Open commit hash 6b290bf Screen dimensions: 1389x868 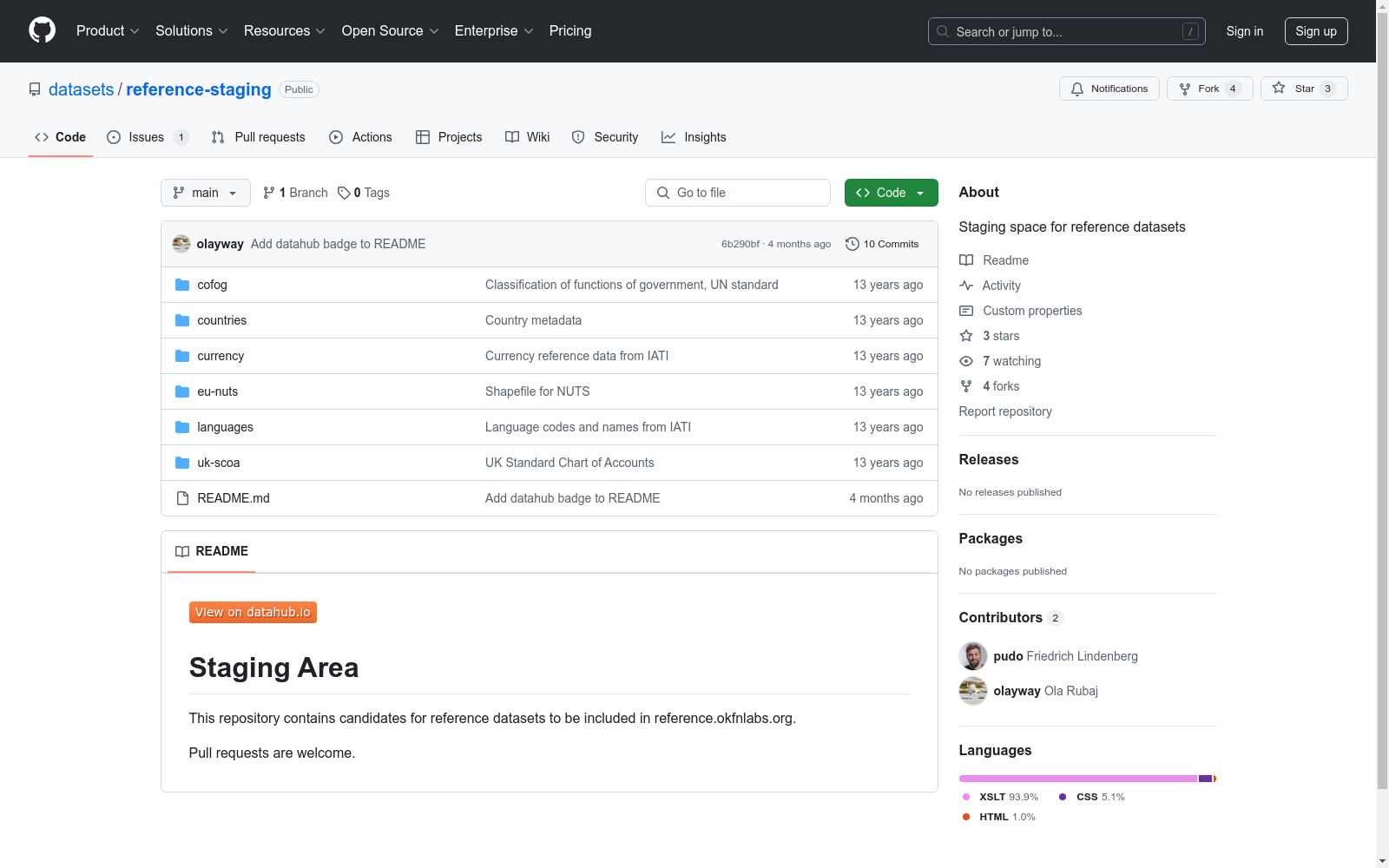pos(741,244)
